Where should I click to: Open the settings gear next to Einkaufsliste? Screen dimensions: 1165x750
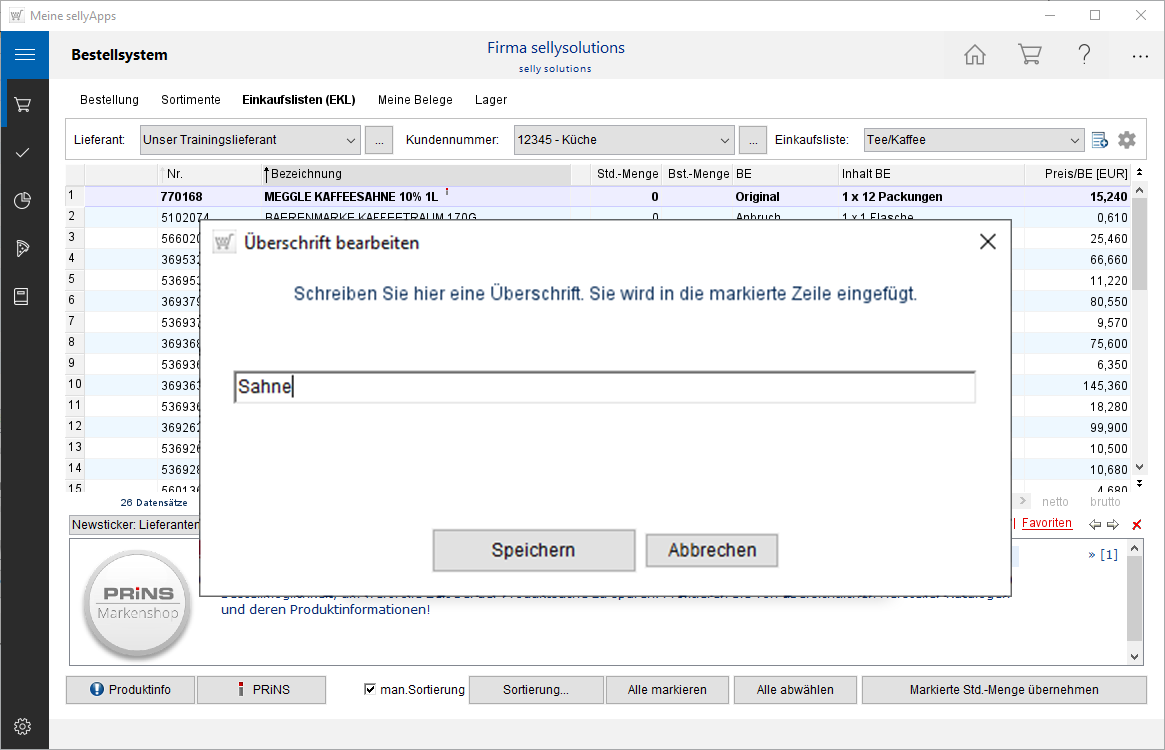1127,140
